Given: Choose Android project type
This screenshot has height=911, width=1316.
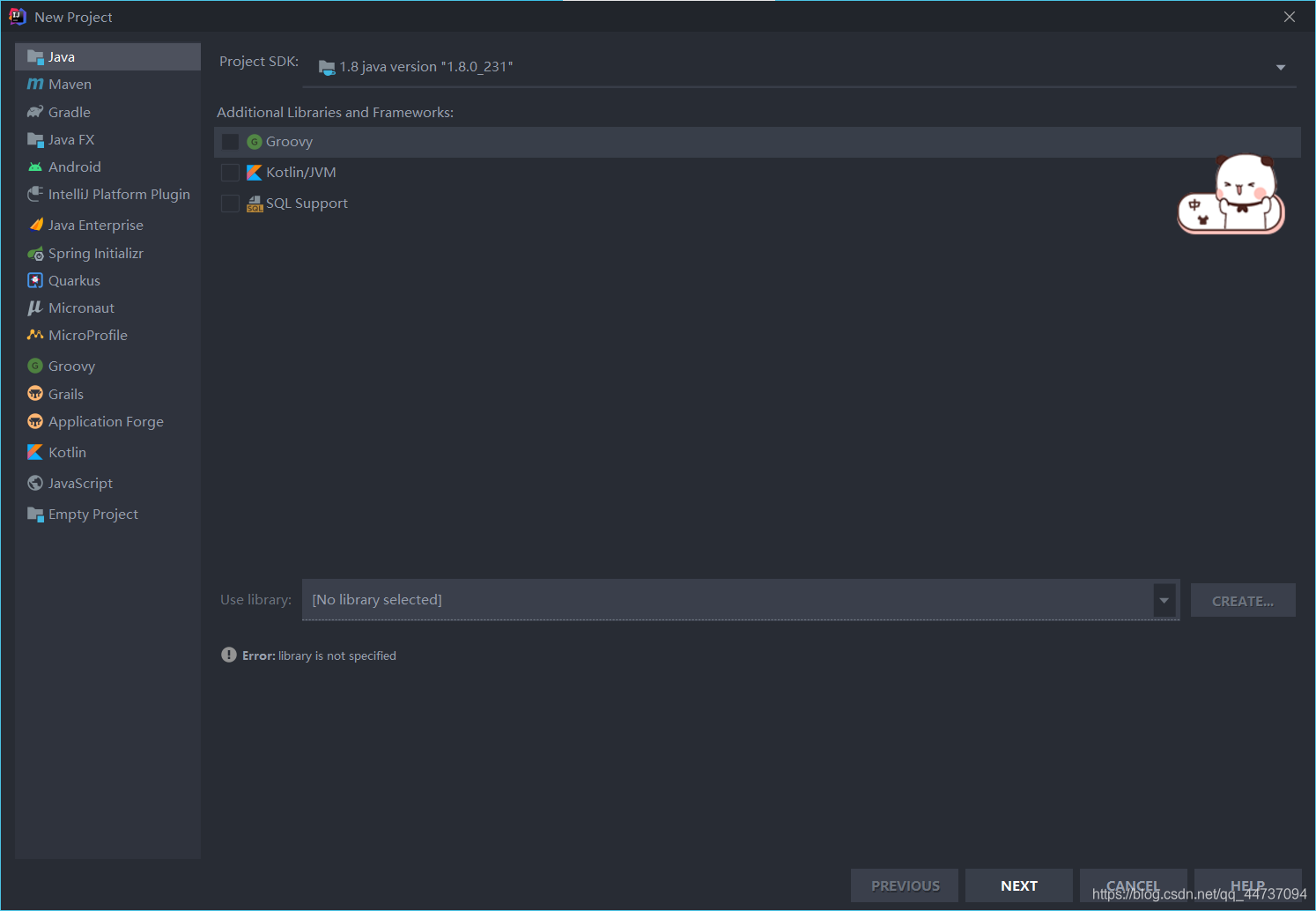Looking at the screenshot, I should click(107, 167).
